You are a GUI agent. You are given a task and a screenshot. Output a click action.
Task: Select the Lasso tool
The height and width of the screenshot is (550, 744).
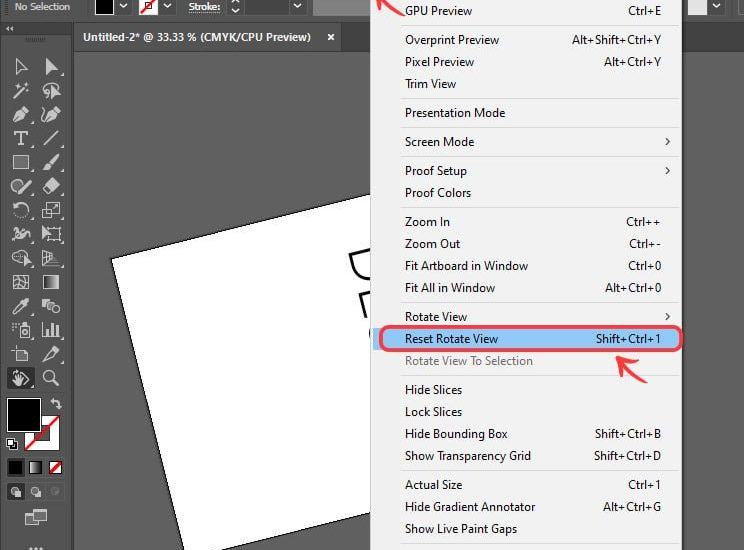51,90
